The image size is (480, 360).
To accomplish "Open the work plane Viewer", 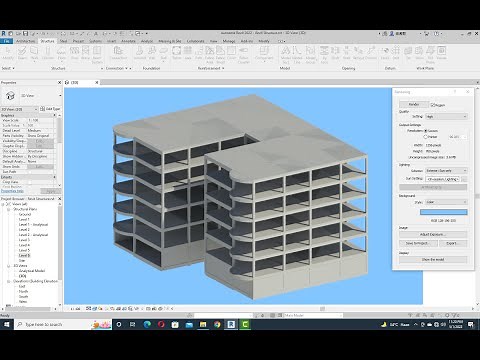I will [441, 53].
